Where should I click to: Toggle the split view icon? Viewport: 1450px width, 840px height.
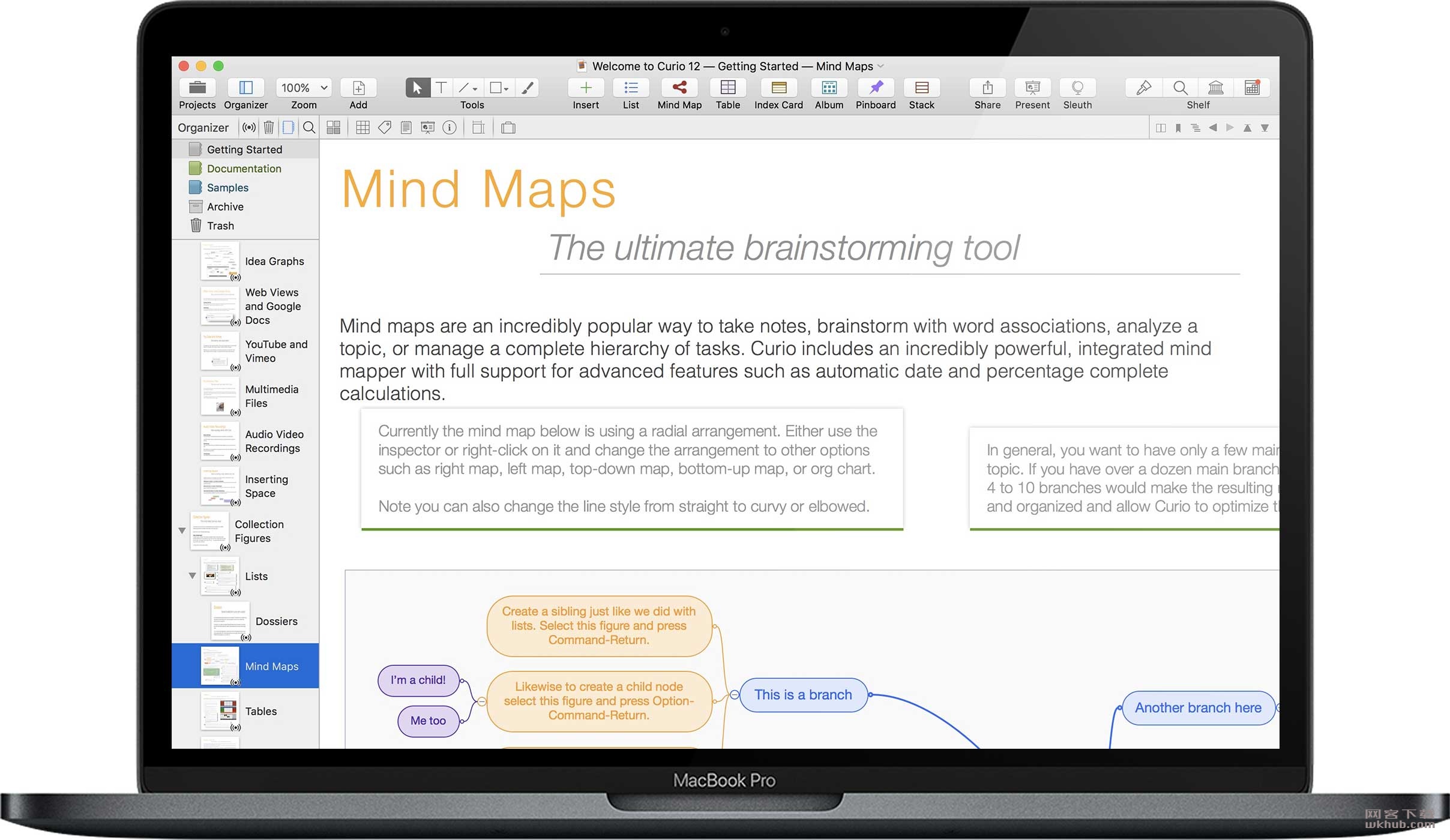pos(1161,128)
